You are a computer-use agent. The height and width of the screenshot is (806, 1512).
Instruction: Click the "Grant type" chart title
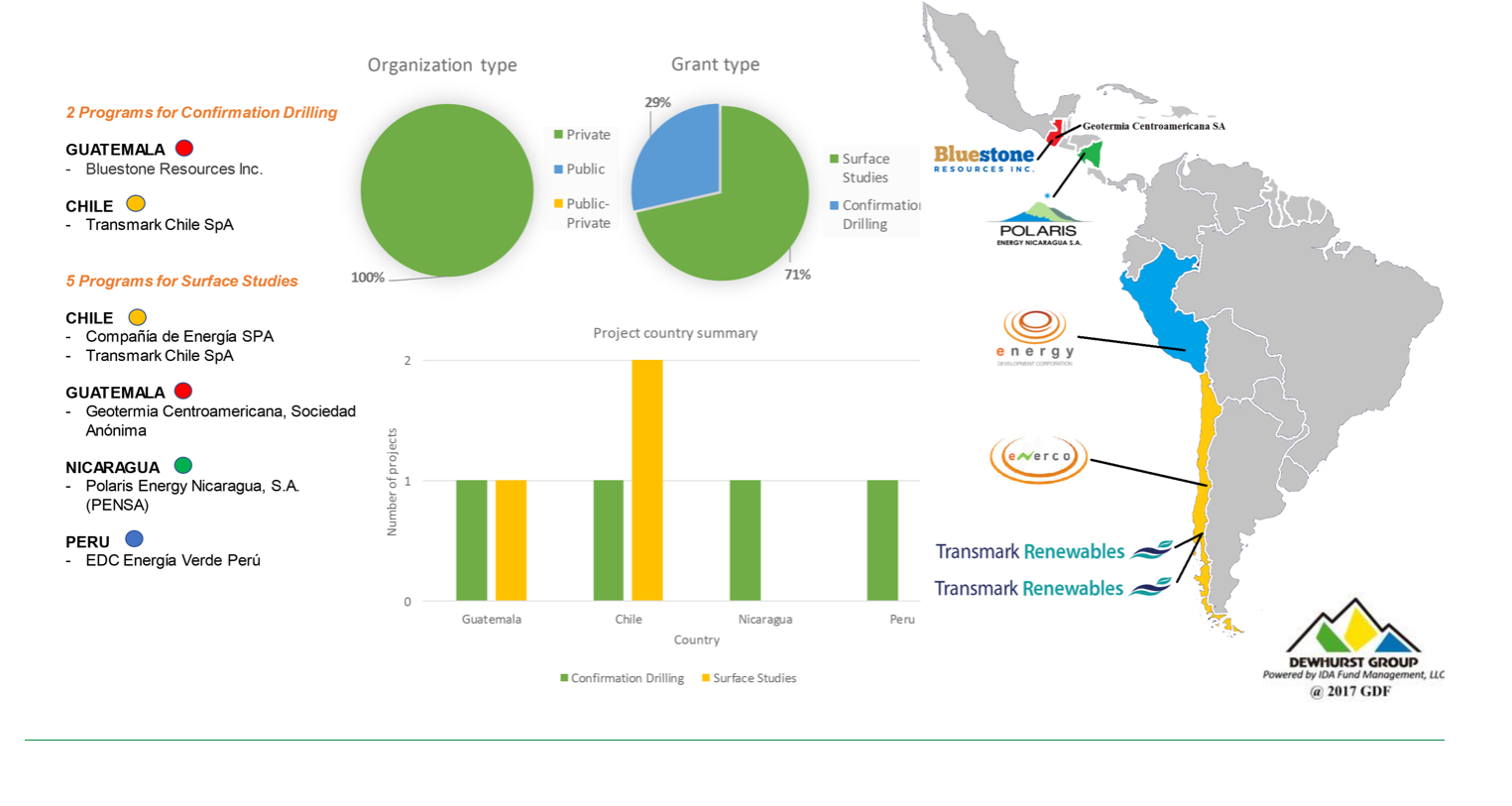716,64
